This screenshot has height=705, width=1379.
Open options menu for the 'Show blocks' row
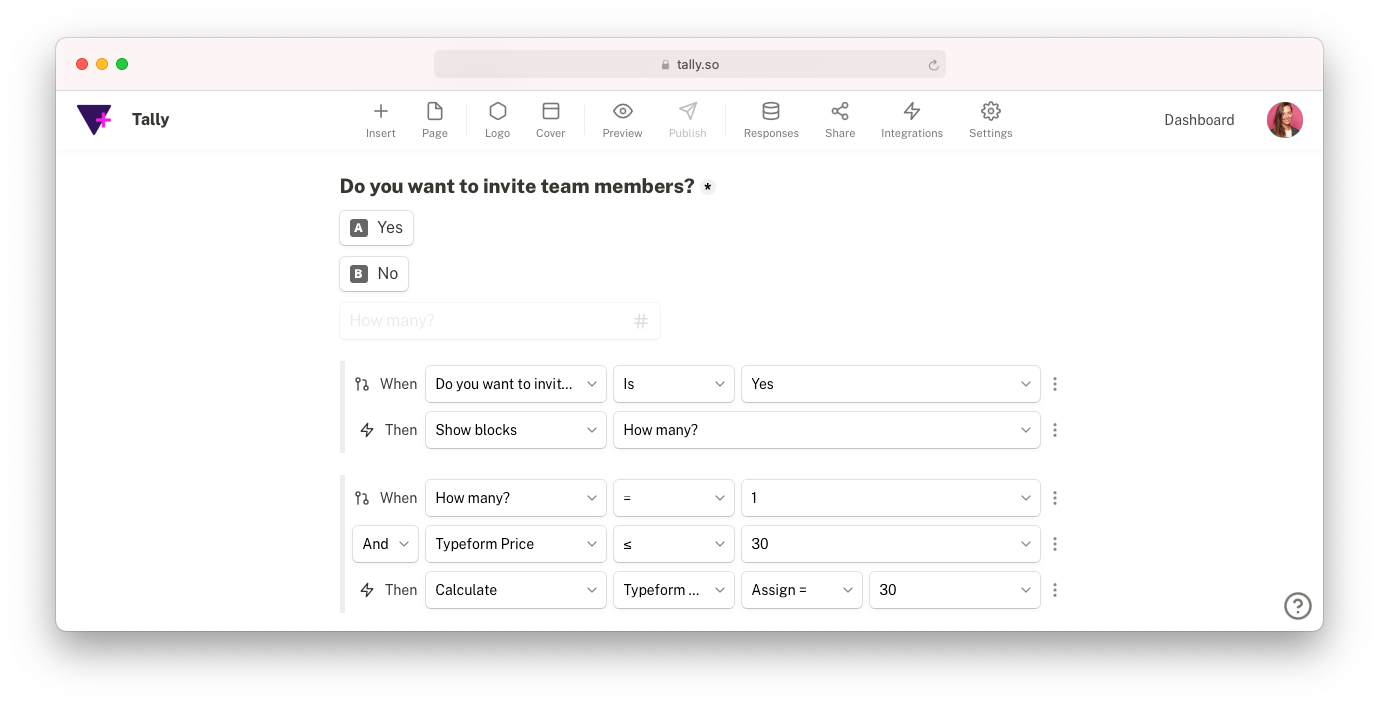[1055, 430]
